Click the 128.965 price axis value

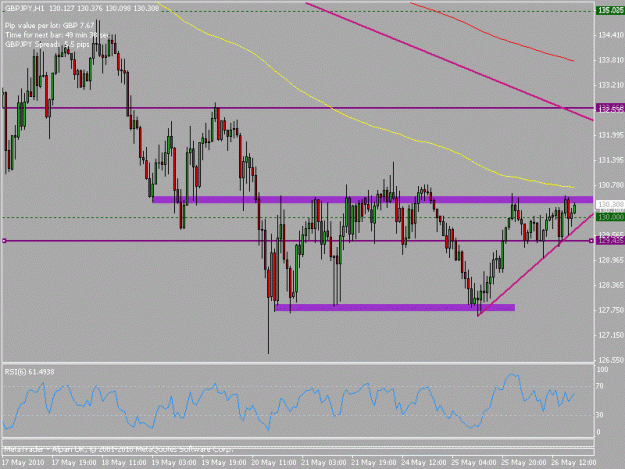[609, 260]
